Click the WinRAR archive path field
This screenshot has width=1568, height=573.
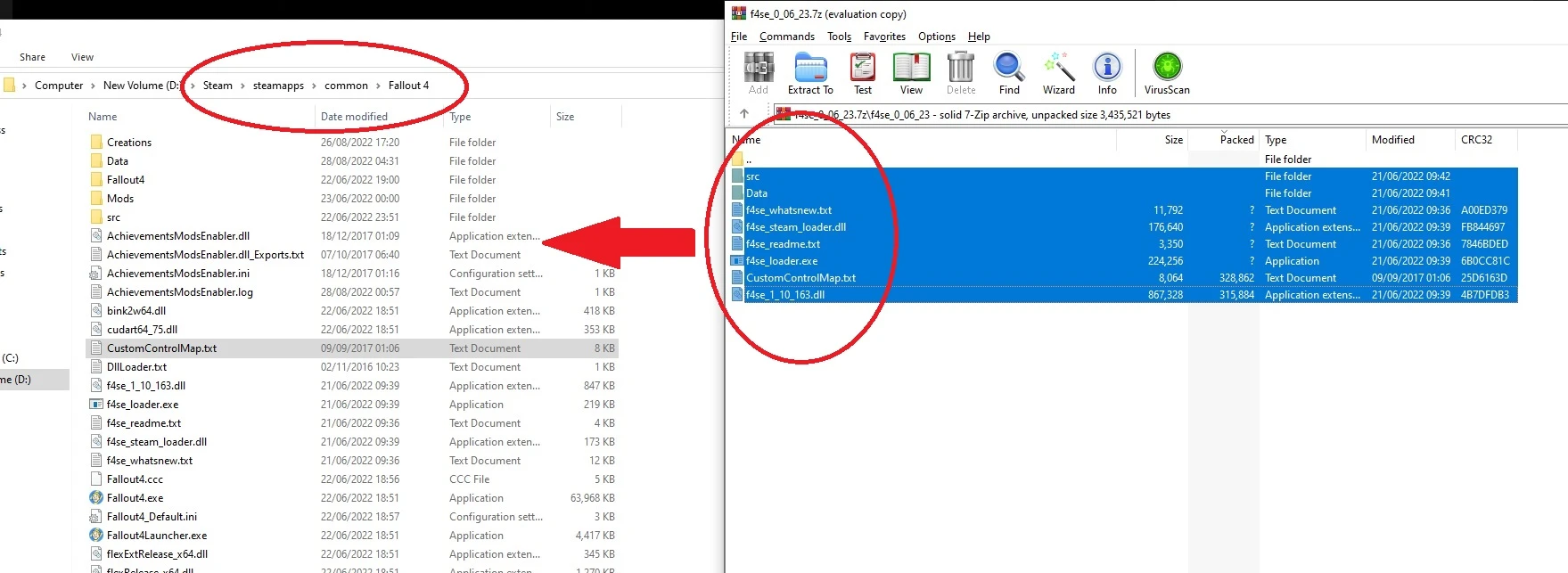tap(1170, 114)
